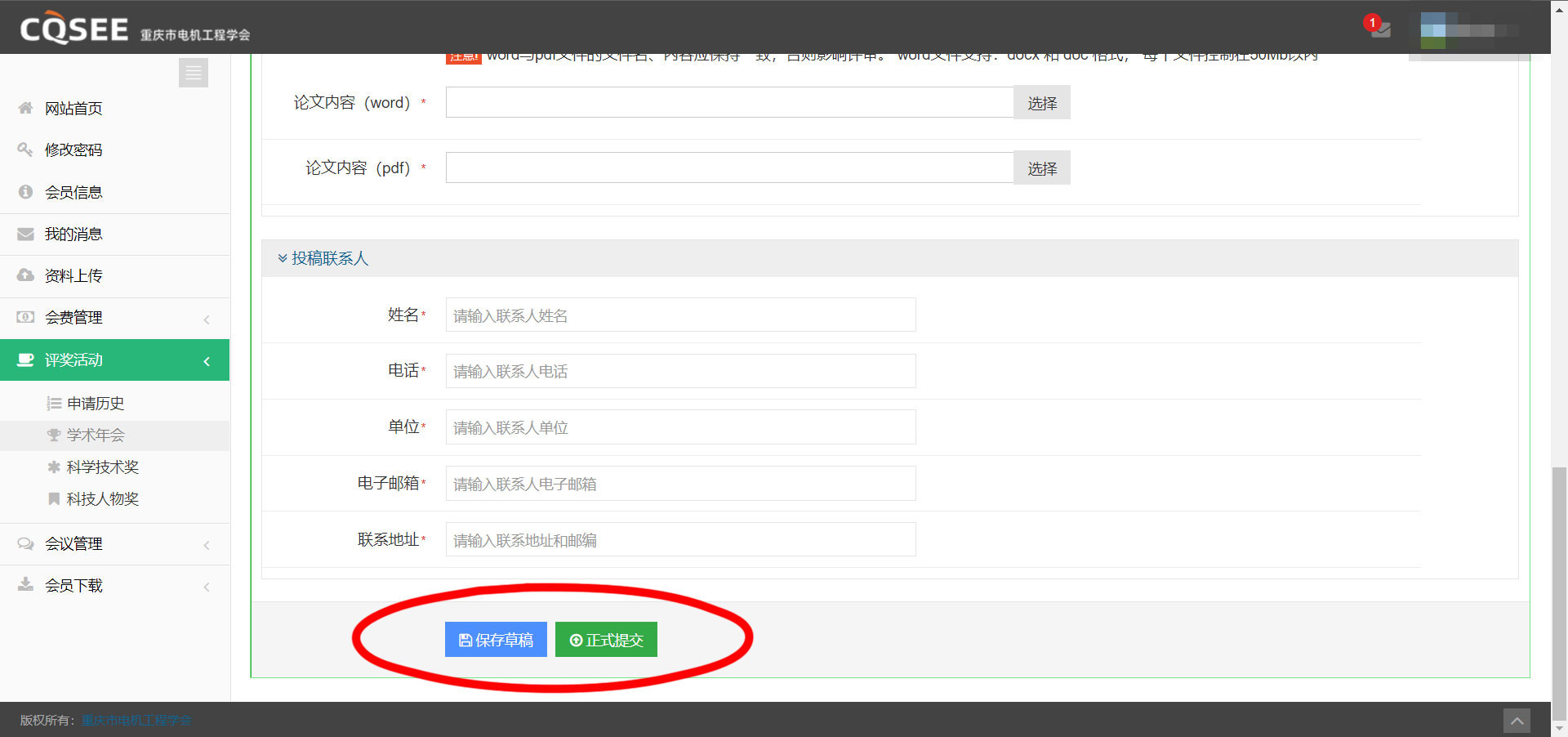Focus the contact phone (电话) field
Image resolution: width=1568 pixels, height=737 pixels.
click(680, 371)
